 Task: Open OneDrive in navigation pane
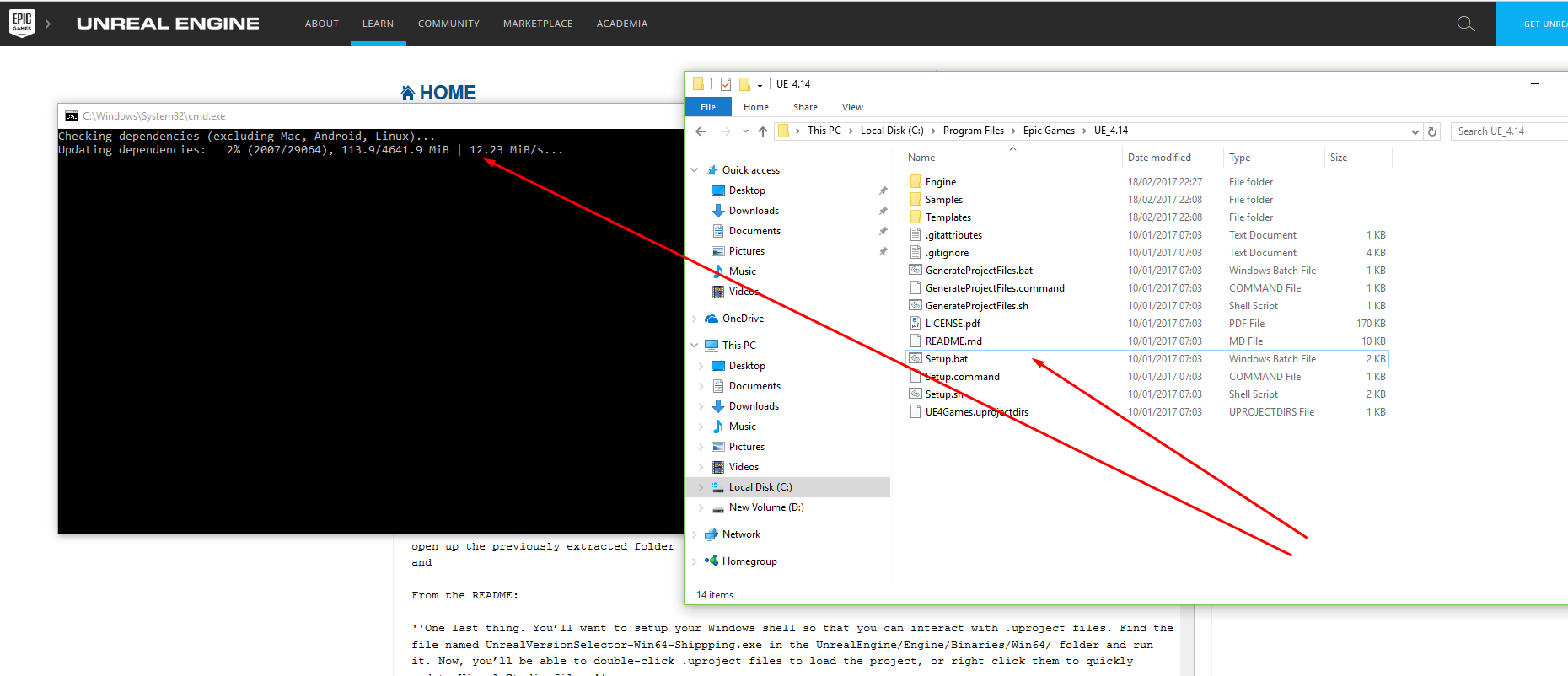pyautogui.click(x=743, y=319)
